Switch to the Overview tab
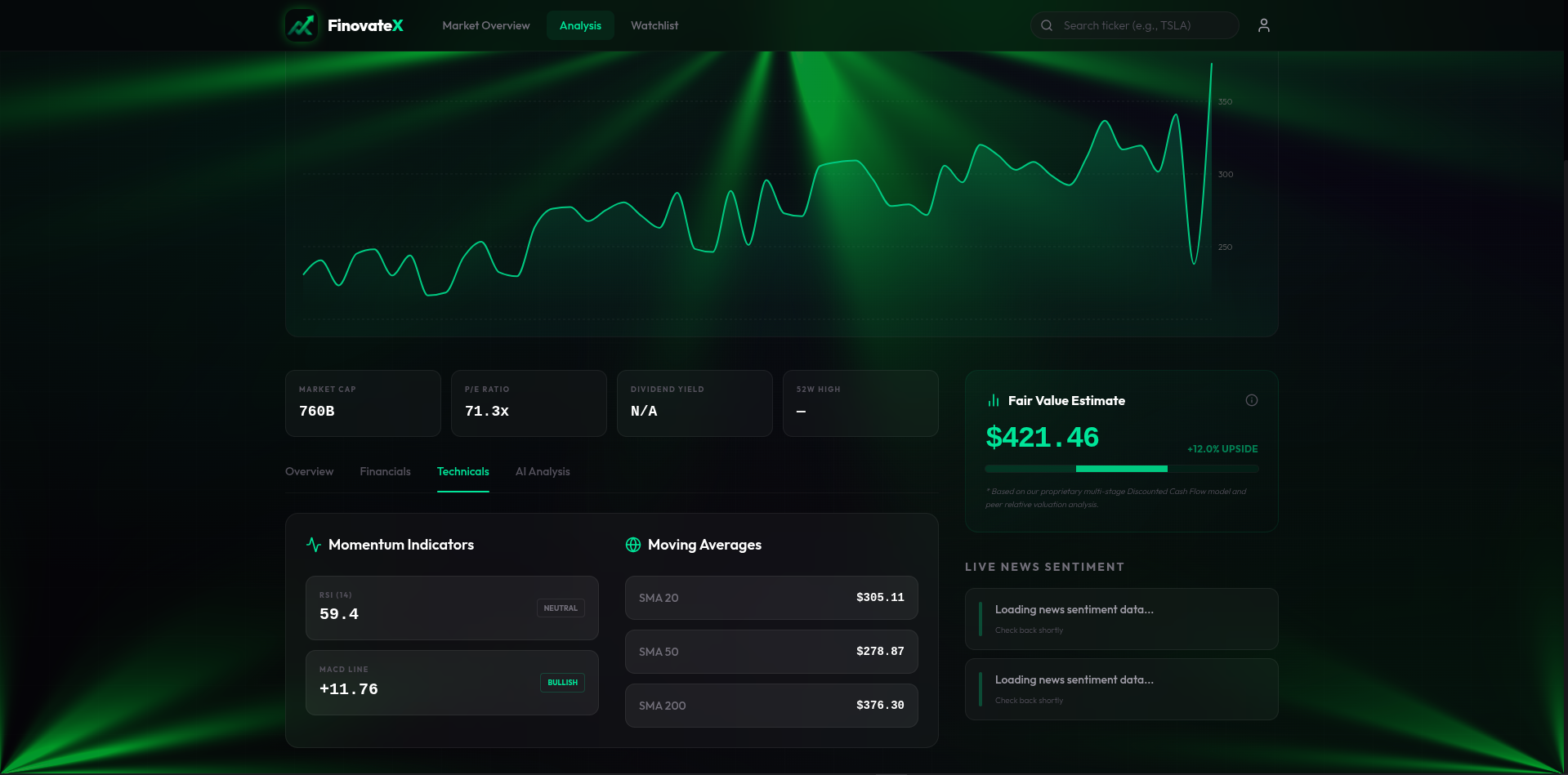The width and height of the screenshot is (1568, 775). pyautogui.click(x=309, y=471)
